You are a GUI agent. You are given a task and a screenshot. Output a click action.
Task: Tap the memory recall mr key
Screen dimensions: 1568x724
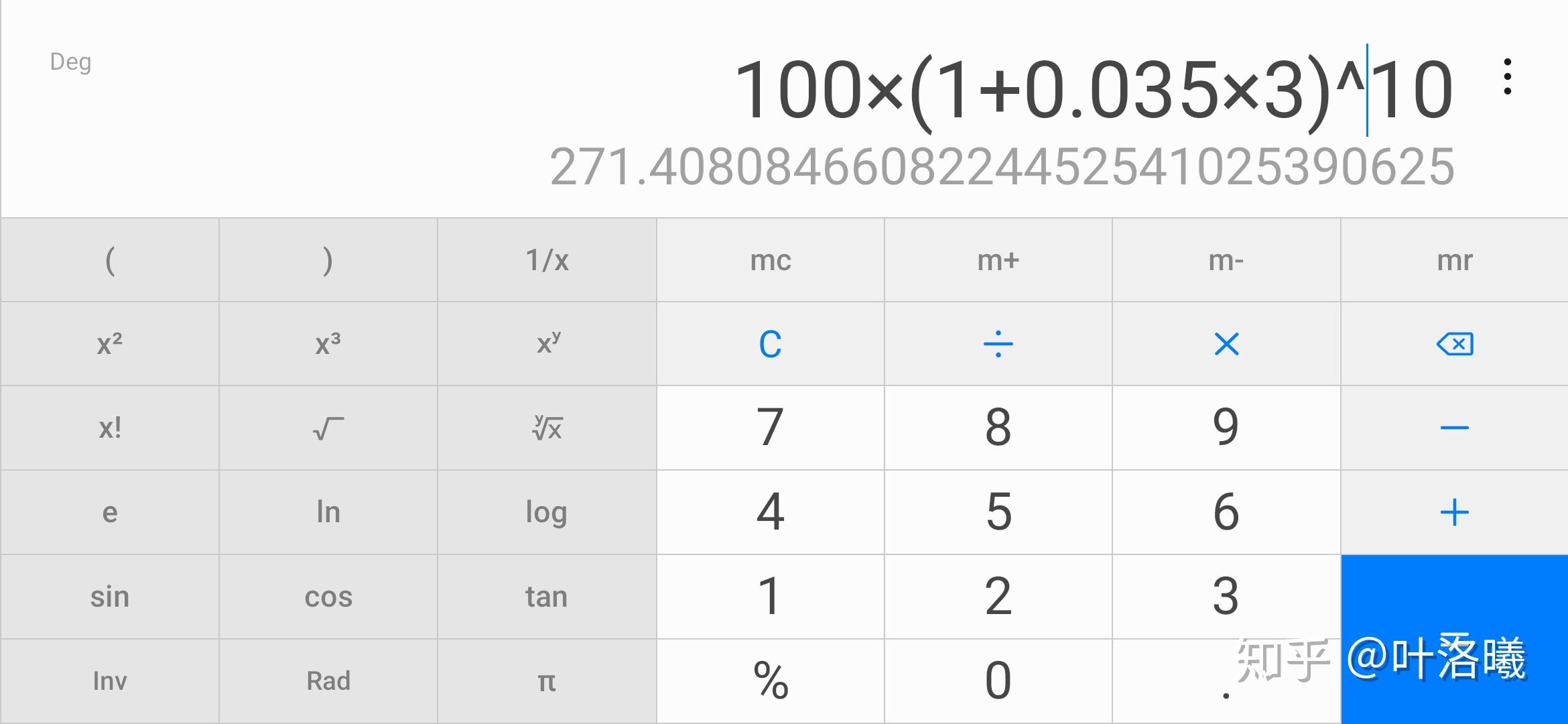tap(1454, 260)
